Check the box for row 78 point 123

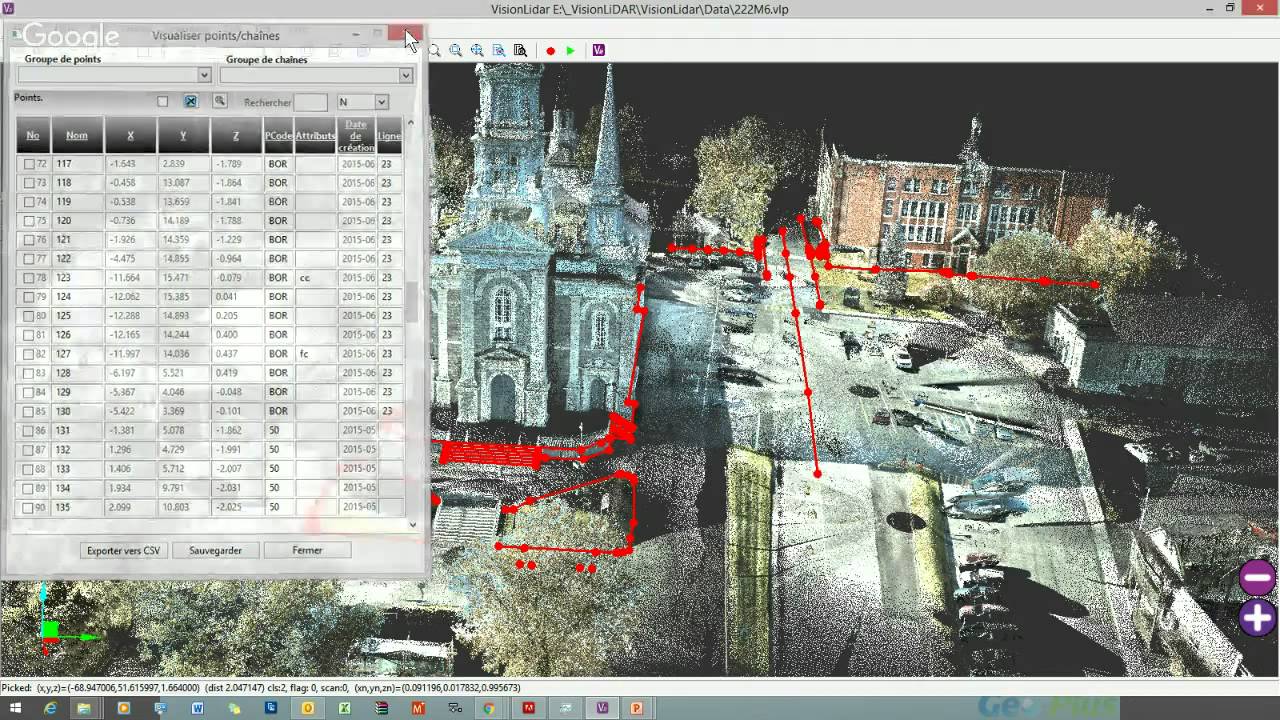29,278
